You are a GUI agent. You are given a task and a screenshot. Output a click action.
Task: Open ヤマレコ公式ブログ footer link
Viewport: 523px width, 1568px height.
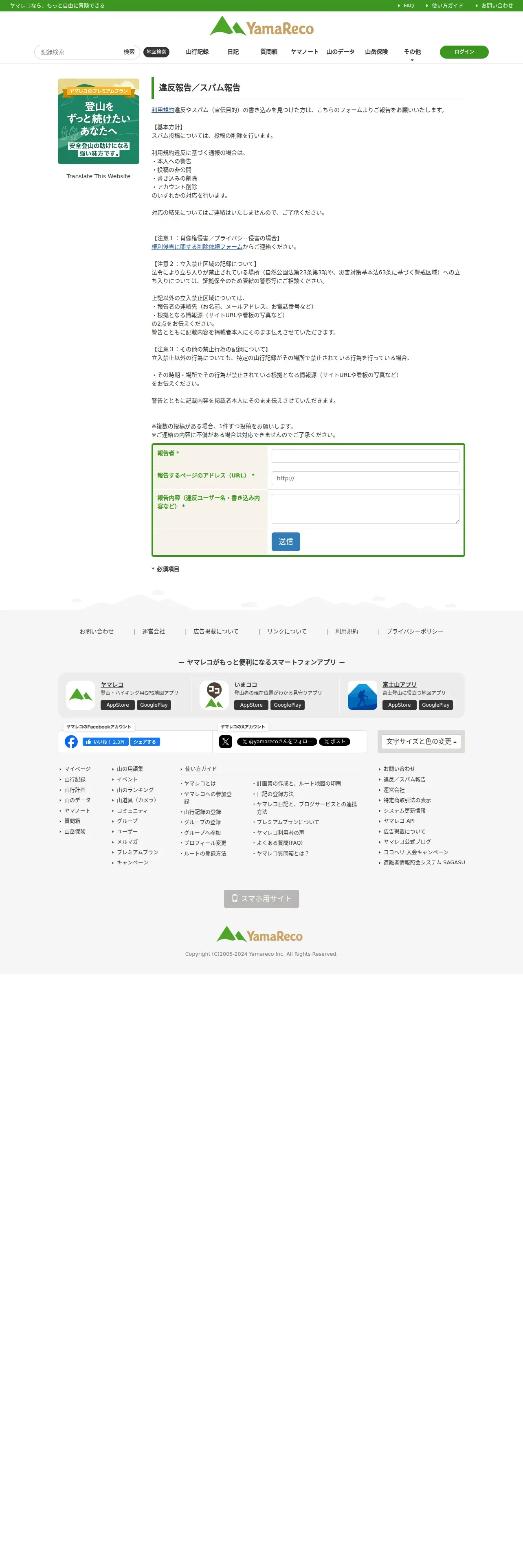(407, 842)
